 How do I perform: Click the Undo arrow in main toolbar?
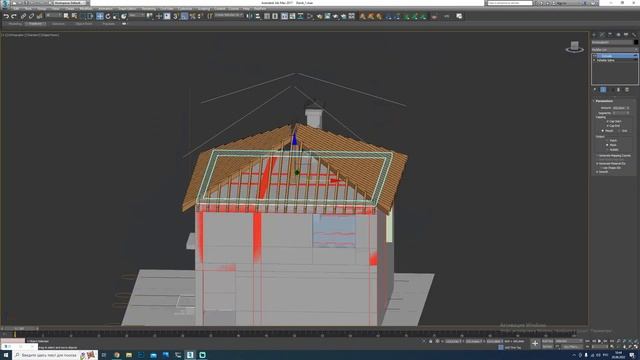pyautogui.click(x=6, y=16)
